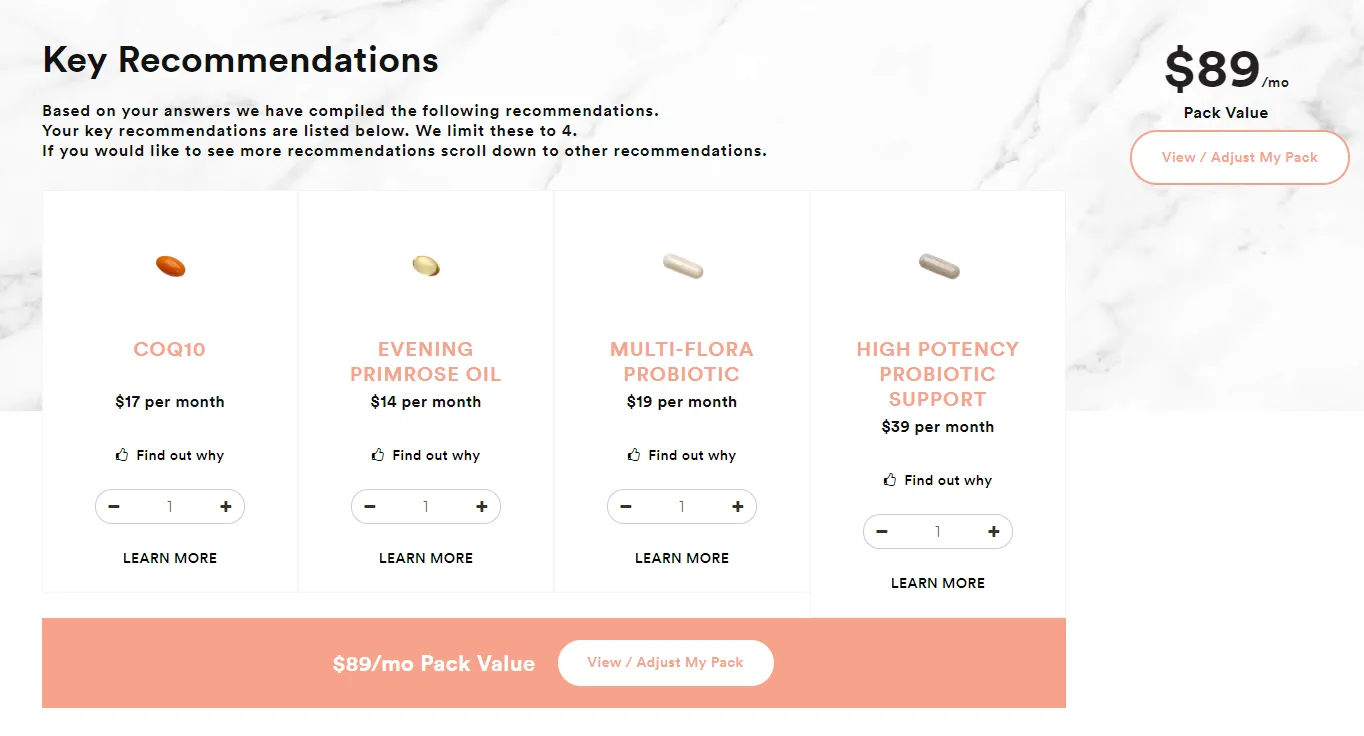Open Learn More for High Potency Probiotic Support

(938, 583)
